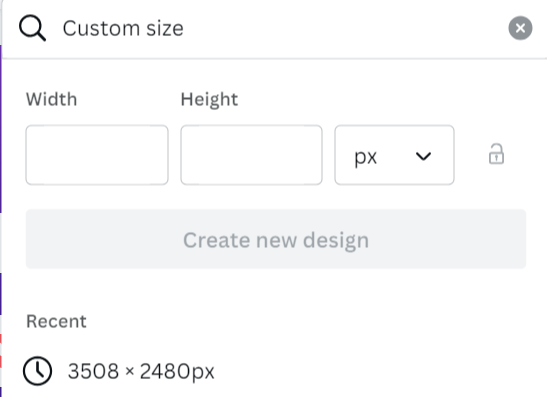Click the "Custom size" text in search bar
Image resolution: width=547 pixels, height=397 pixels.
pyautogui.click(x=123, y=28)
